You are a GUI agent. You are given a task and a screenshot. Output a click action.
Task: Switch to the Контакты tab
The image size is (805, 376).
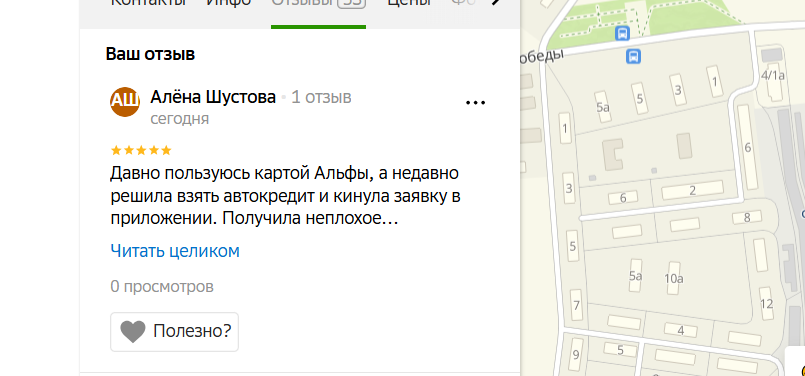[148, 4]
